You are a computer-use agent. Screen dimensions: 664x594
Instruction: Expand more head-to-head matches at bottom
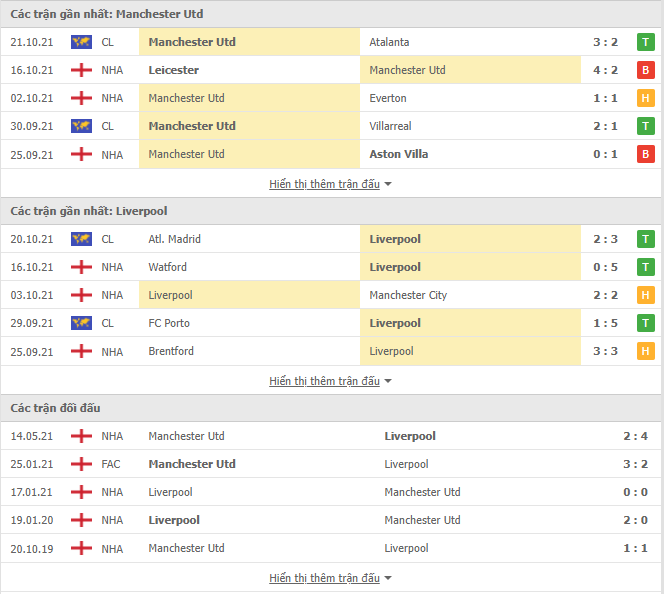(330, 578)
